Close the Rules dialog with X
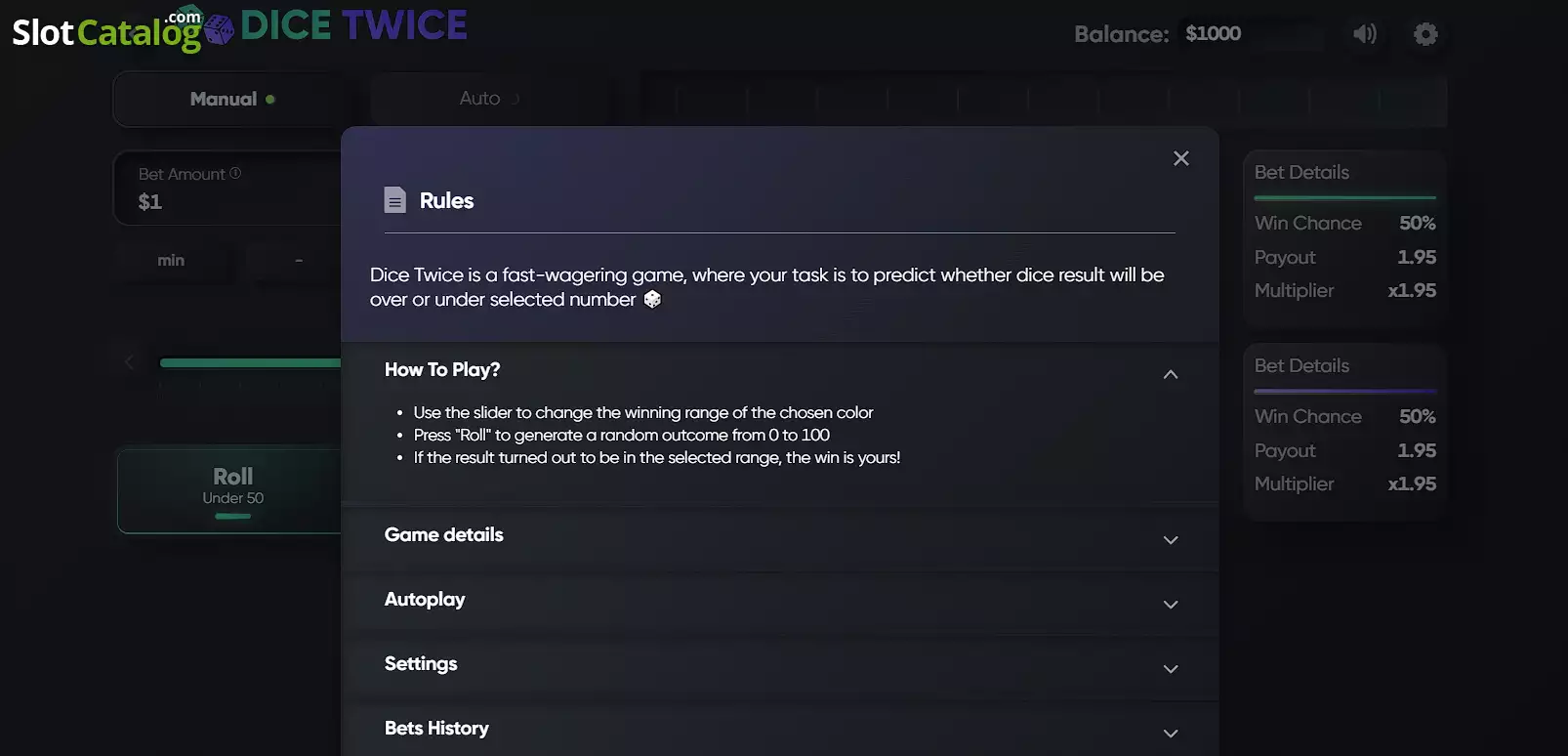 (x=1181, y=158)
